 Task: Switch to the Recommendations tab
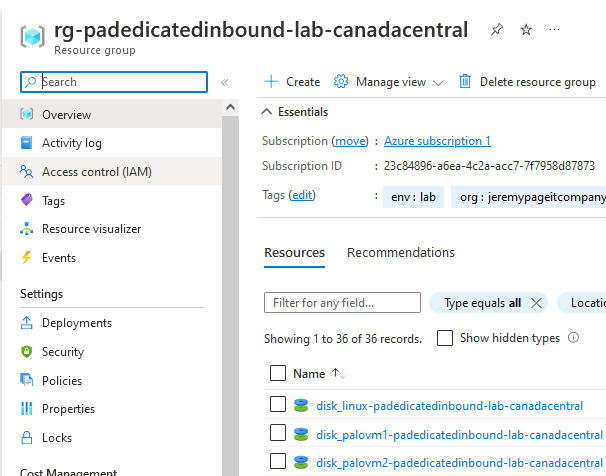pyautogui.click(x=400, y=253)
